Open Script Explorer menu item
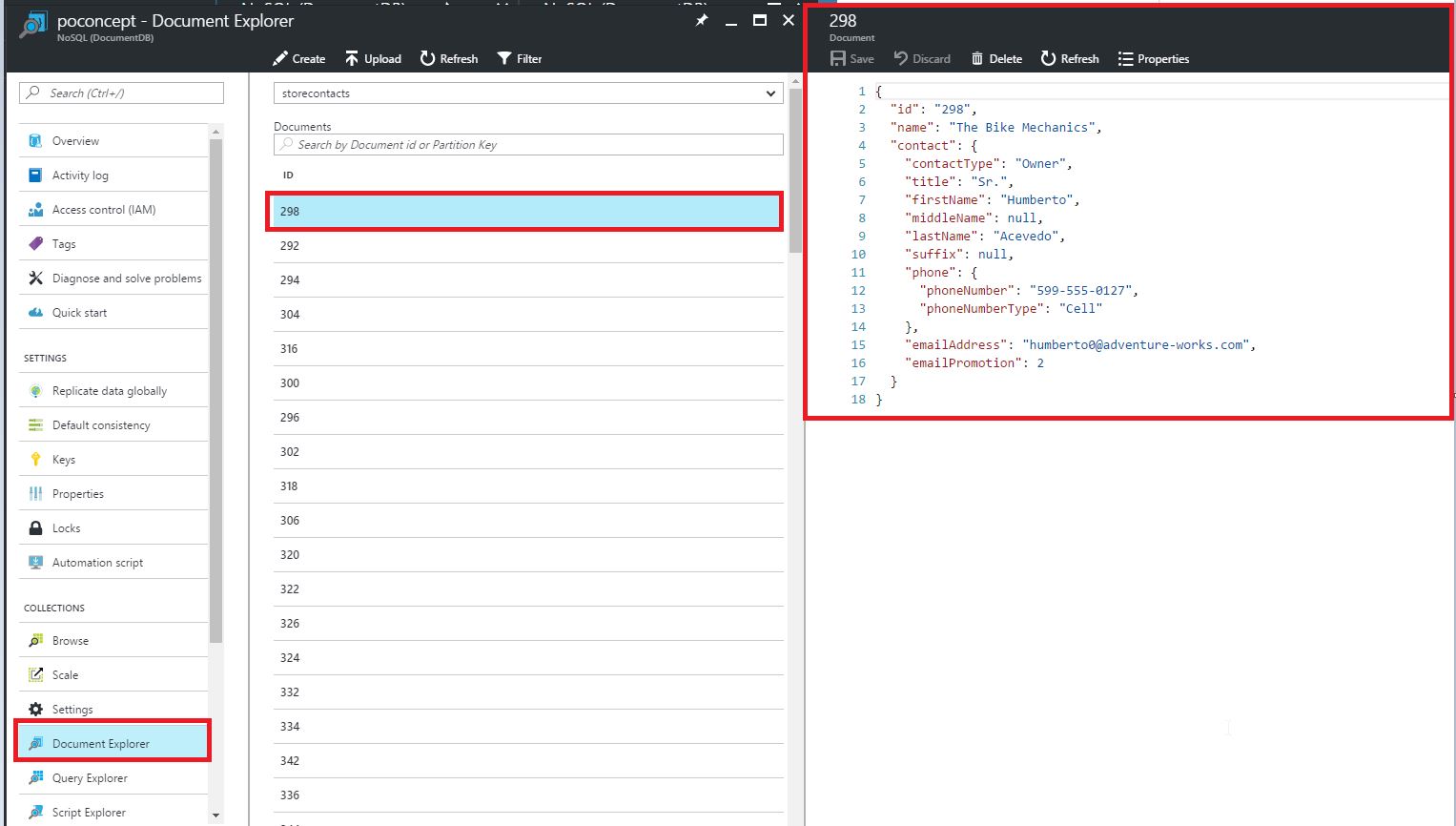Viewport: 1456px width, 826px height. 113,813
